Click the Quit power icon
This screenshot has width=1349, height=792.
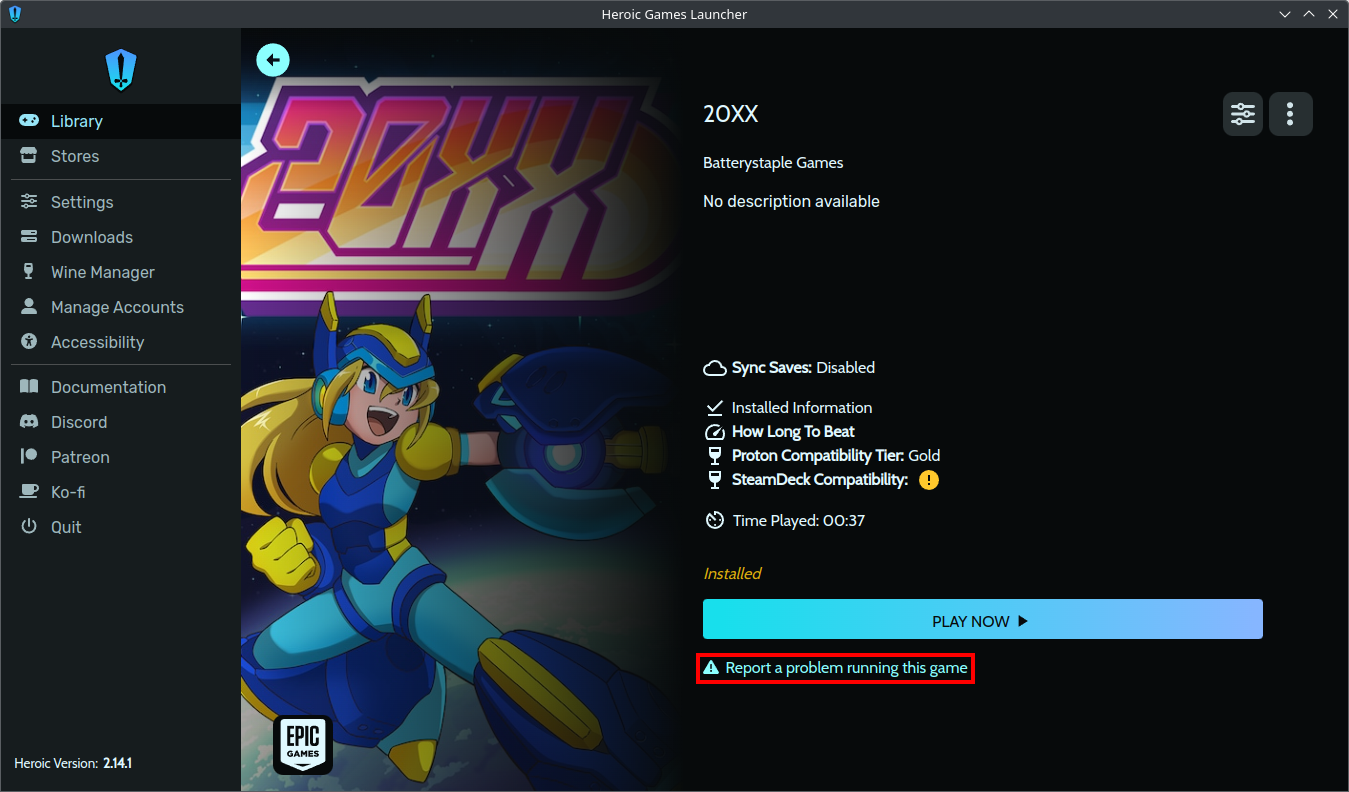(29, 527)
